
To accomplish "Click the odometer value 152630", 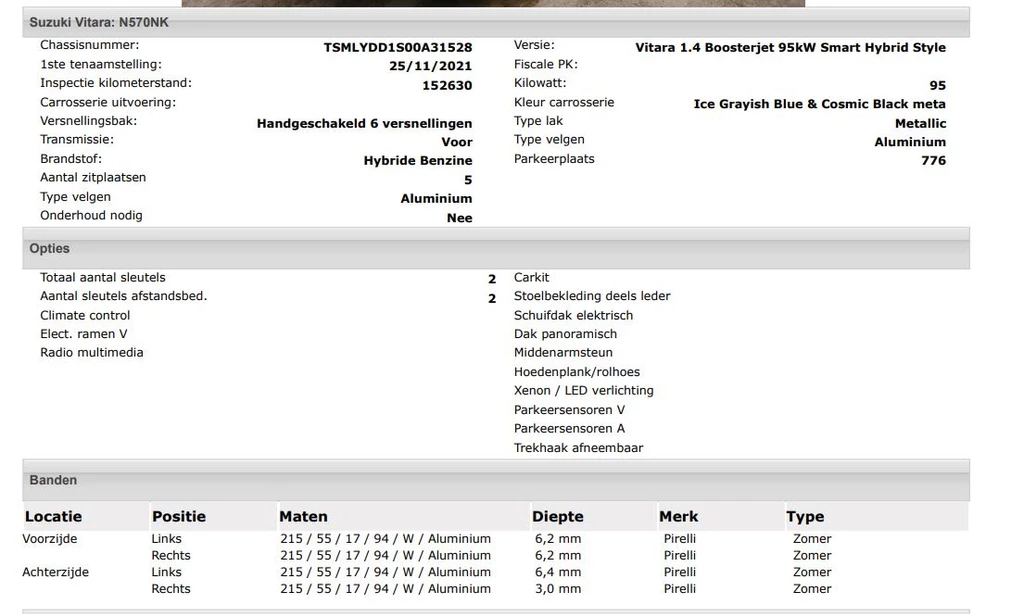I will pos(446,85).
